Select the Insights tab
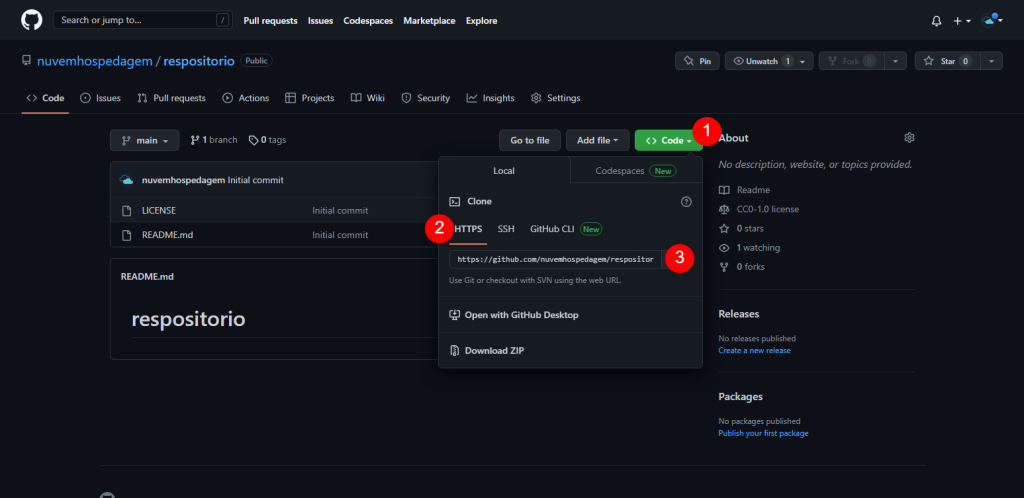Viewport: 1024px width, 498px height. click(490, 98)
